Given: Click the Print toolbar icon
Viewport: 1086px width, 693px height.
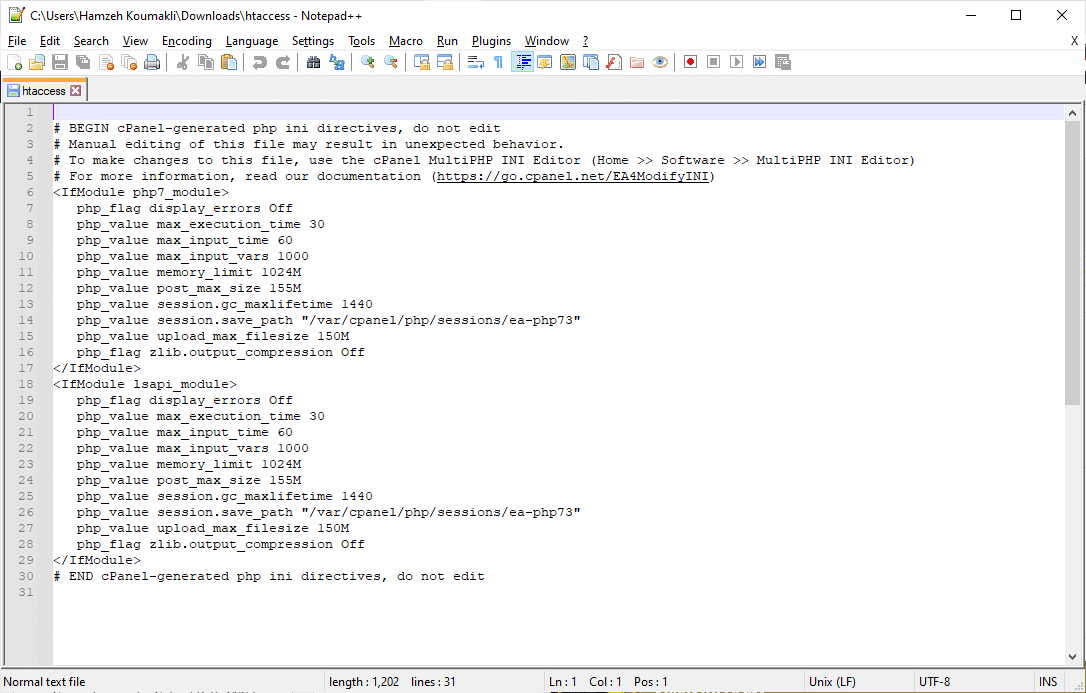Looking at the screenshot, I should coord(152,63).
